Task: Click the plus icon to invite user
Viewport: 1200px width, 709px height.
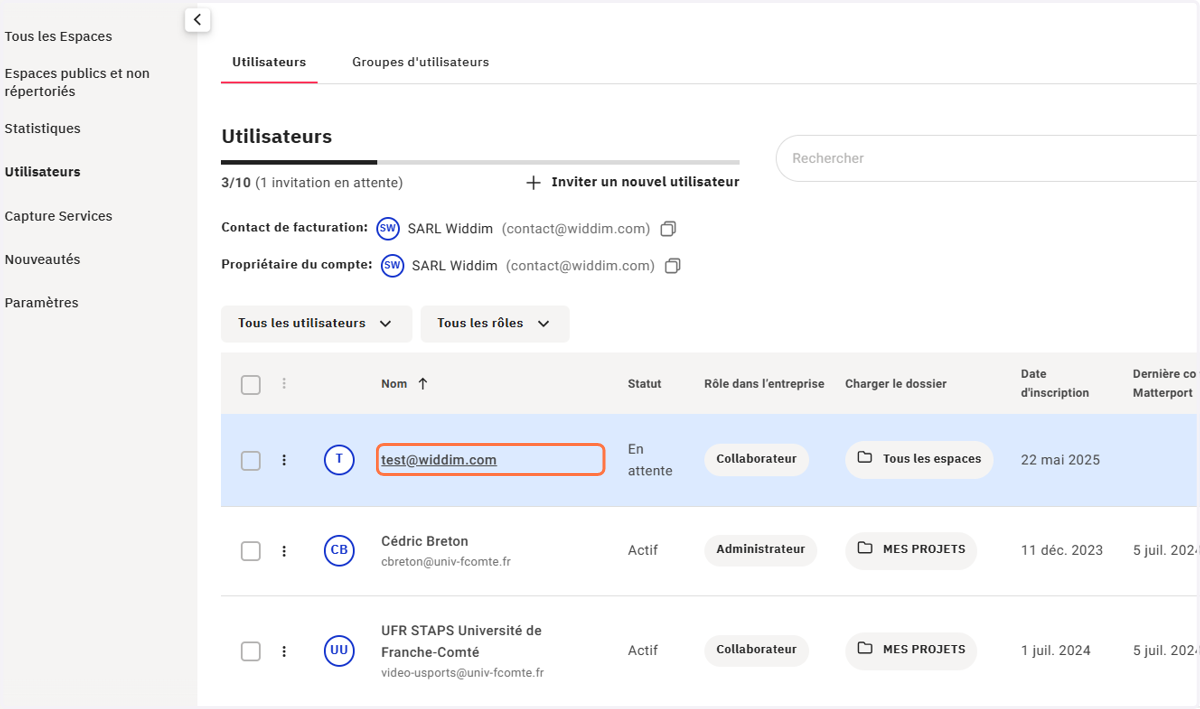Action: click(533, 183)
